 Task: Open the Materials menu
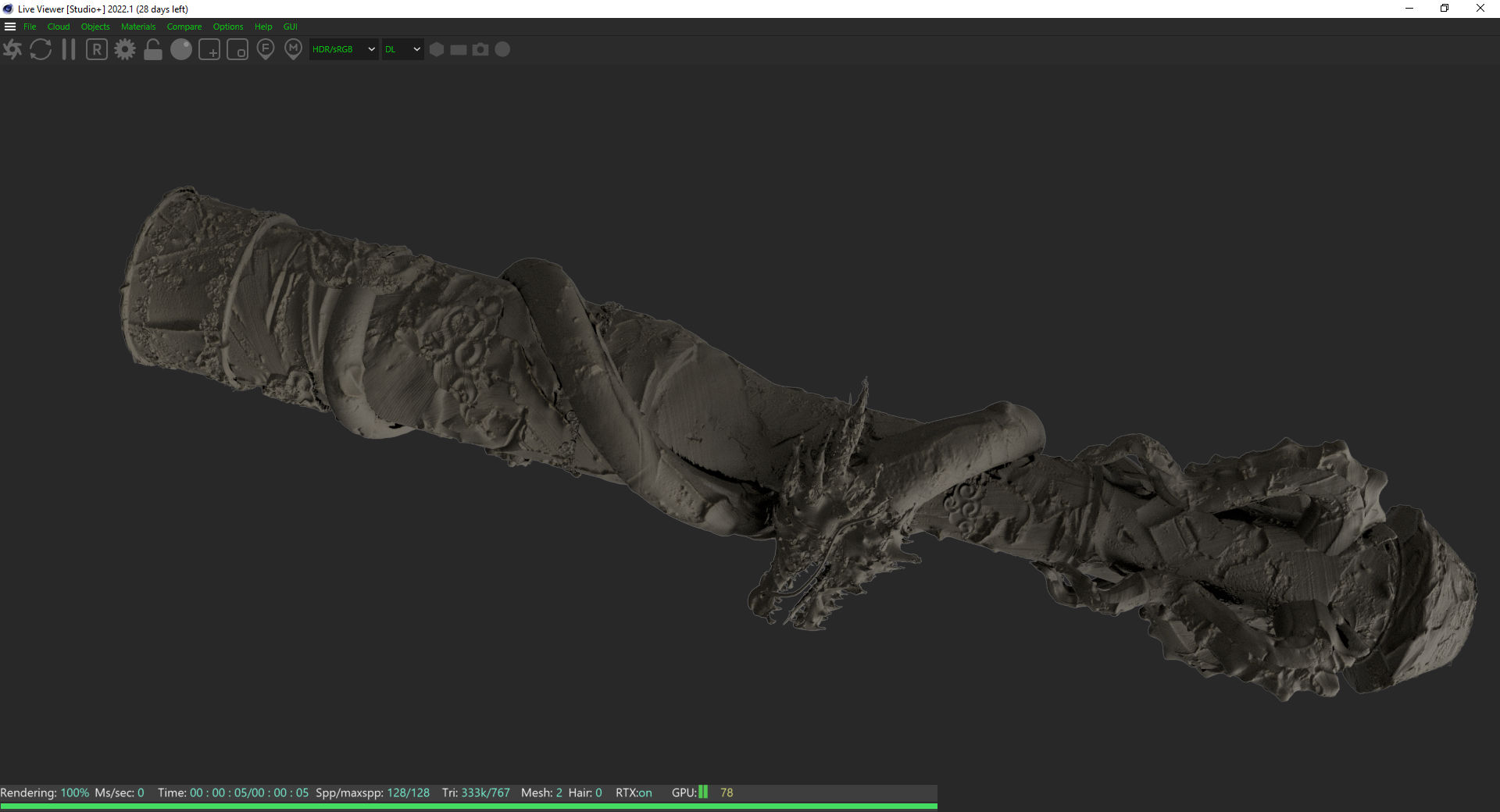138,27
